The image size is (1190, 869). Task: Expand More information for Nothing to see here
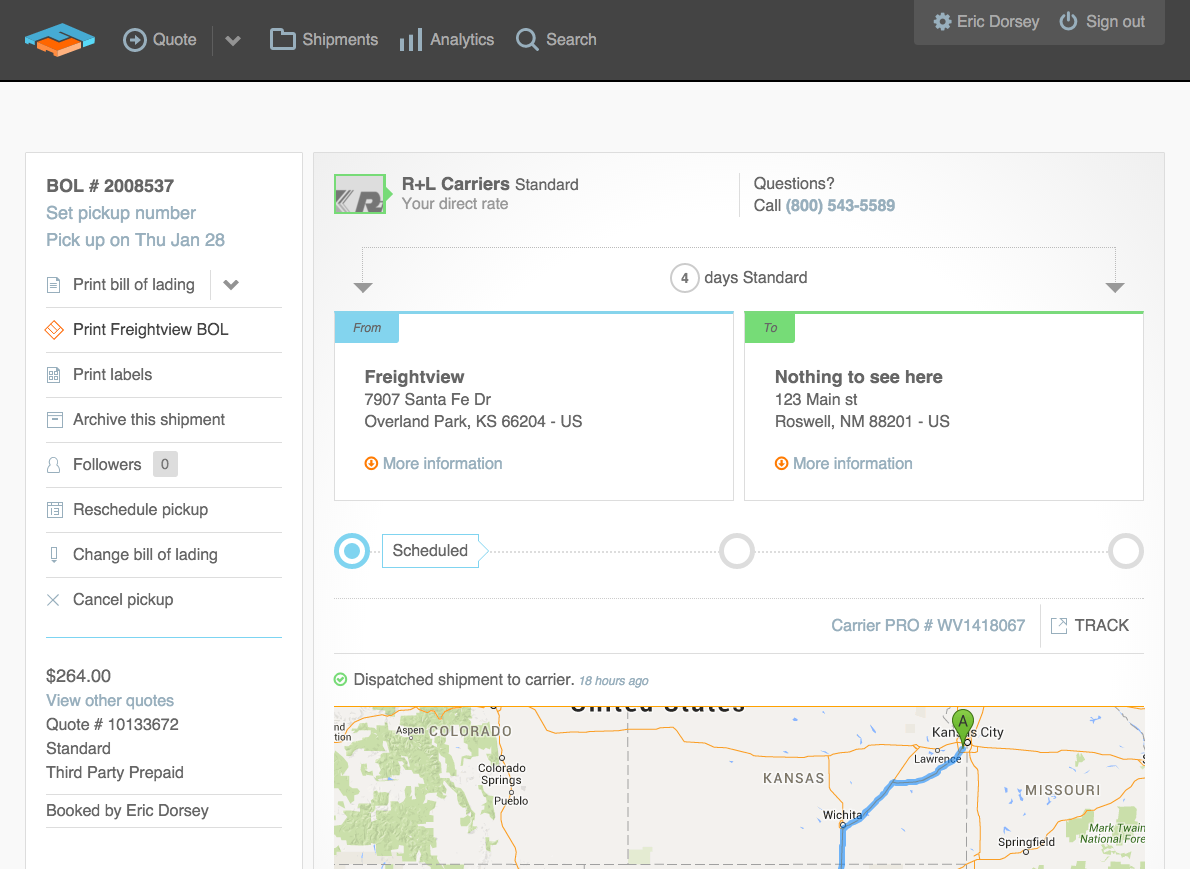853,464
